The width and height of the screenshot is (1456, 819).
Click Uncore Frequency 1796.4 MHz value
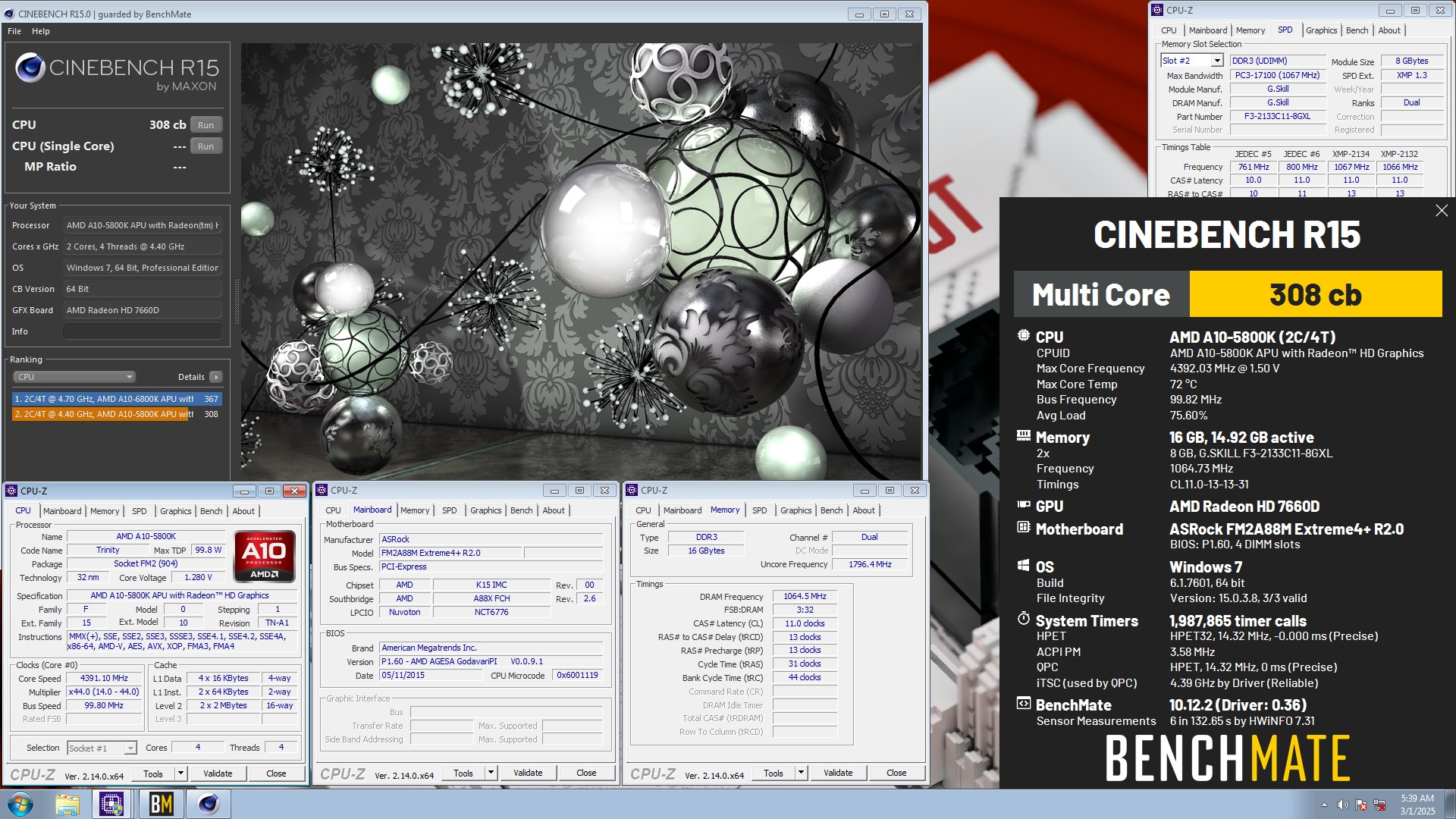pyautogui.click(x=870, y=564)
